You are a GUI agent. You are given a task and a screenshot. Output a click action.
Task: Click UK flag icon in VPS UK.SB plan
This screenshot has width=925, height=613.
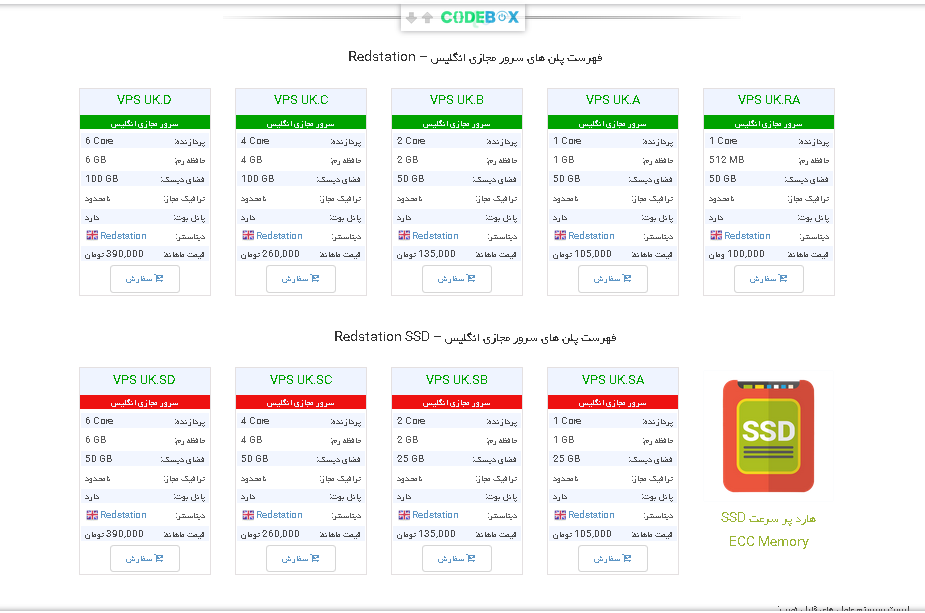click(404, 514)
